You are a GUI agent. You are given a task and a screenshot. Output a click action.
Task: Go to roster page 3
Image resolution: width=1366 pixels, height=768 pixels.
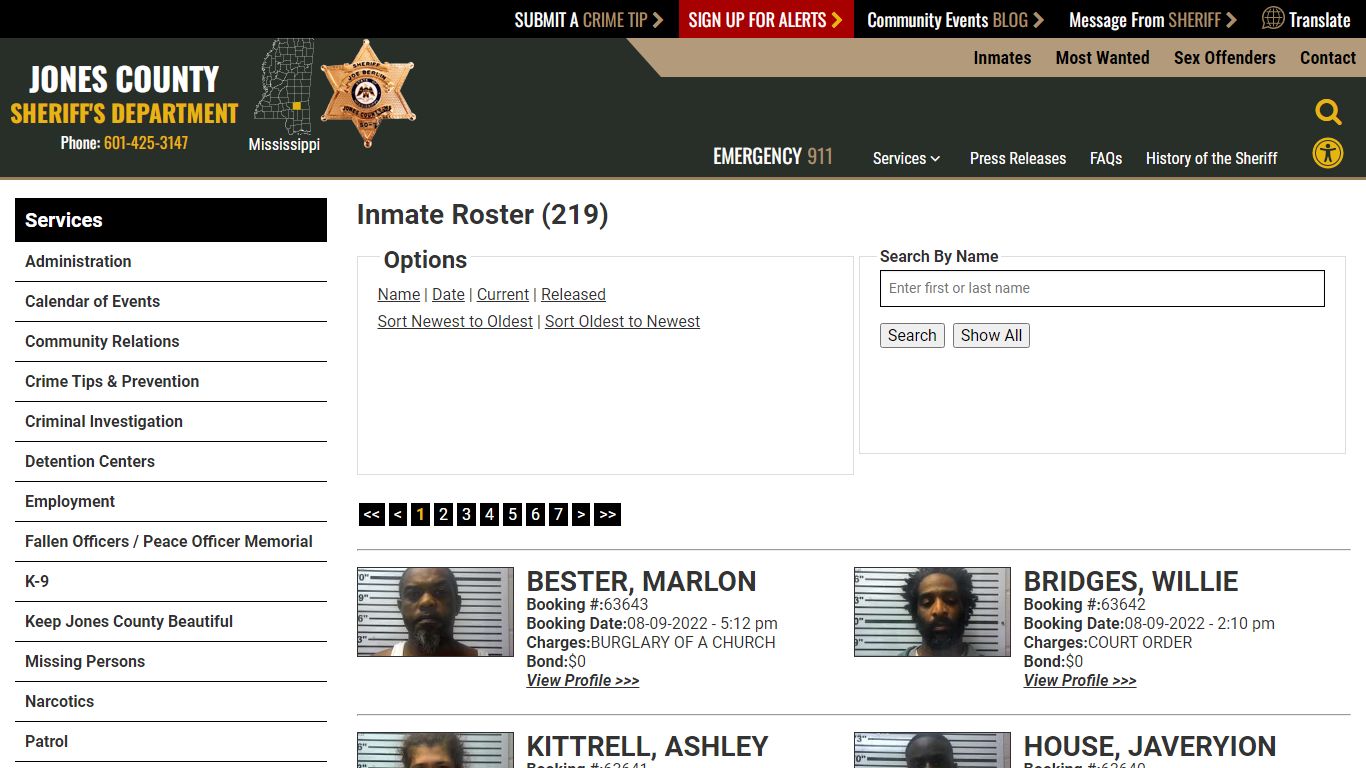point(466,514)
